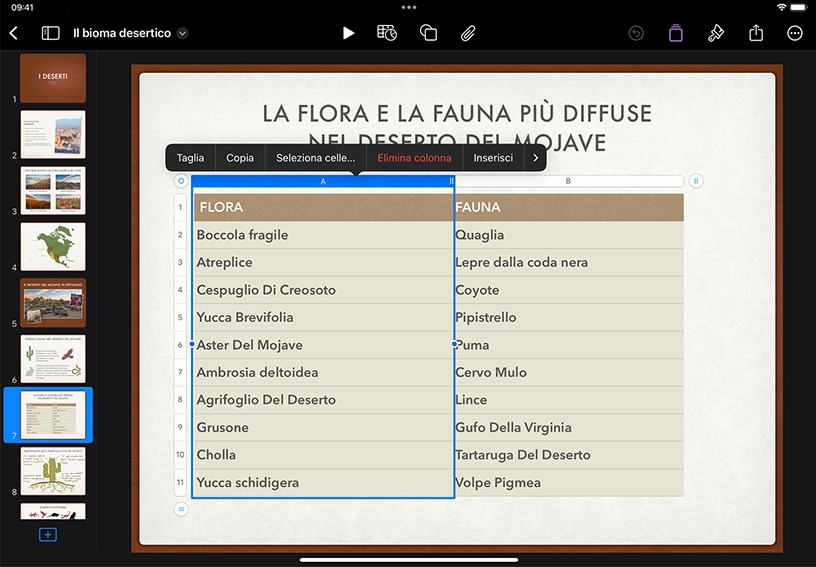Tap the undo icon

[x=636, y=33]
